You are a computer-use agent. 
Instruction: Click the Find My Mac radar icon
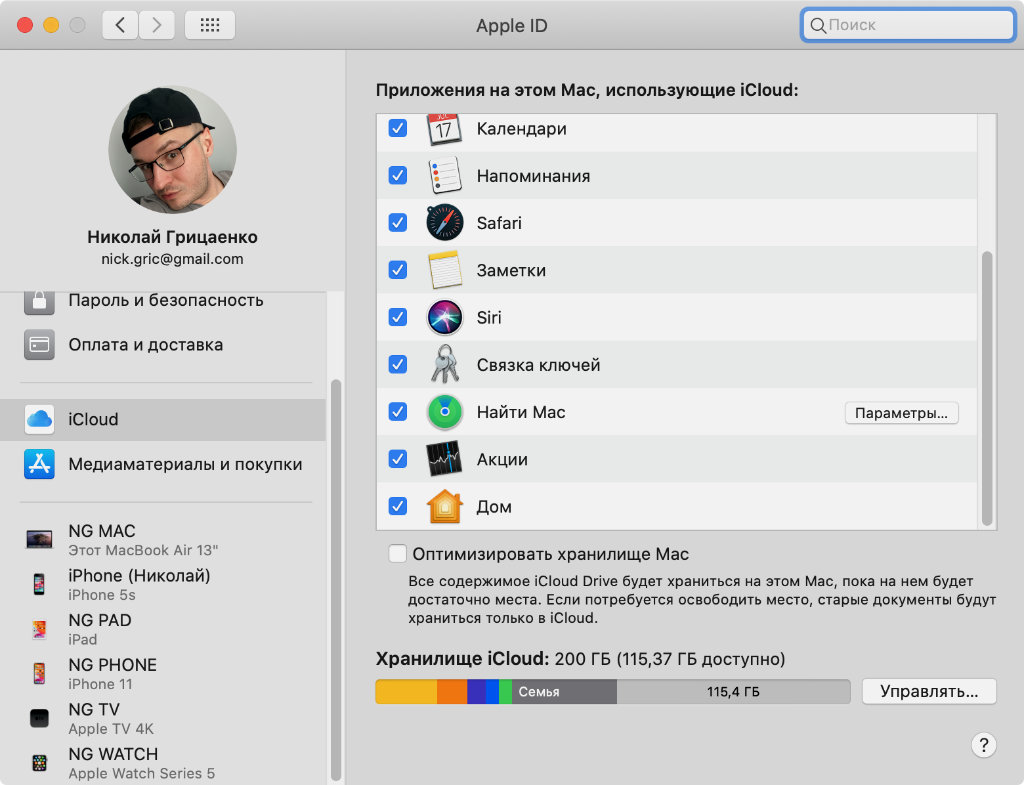[445, 412]
